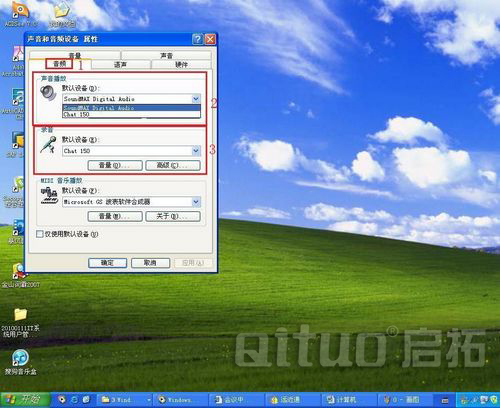Click 高级 button in 录音 section
The height and width of the screenshot is (408, 500).
[x=173, y=165]
